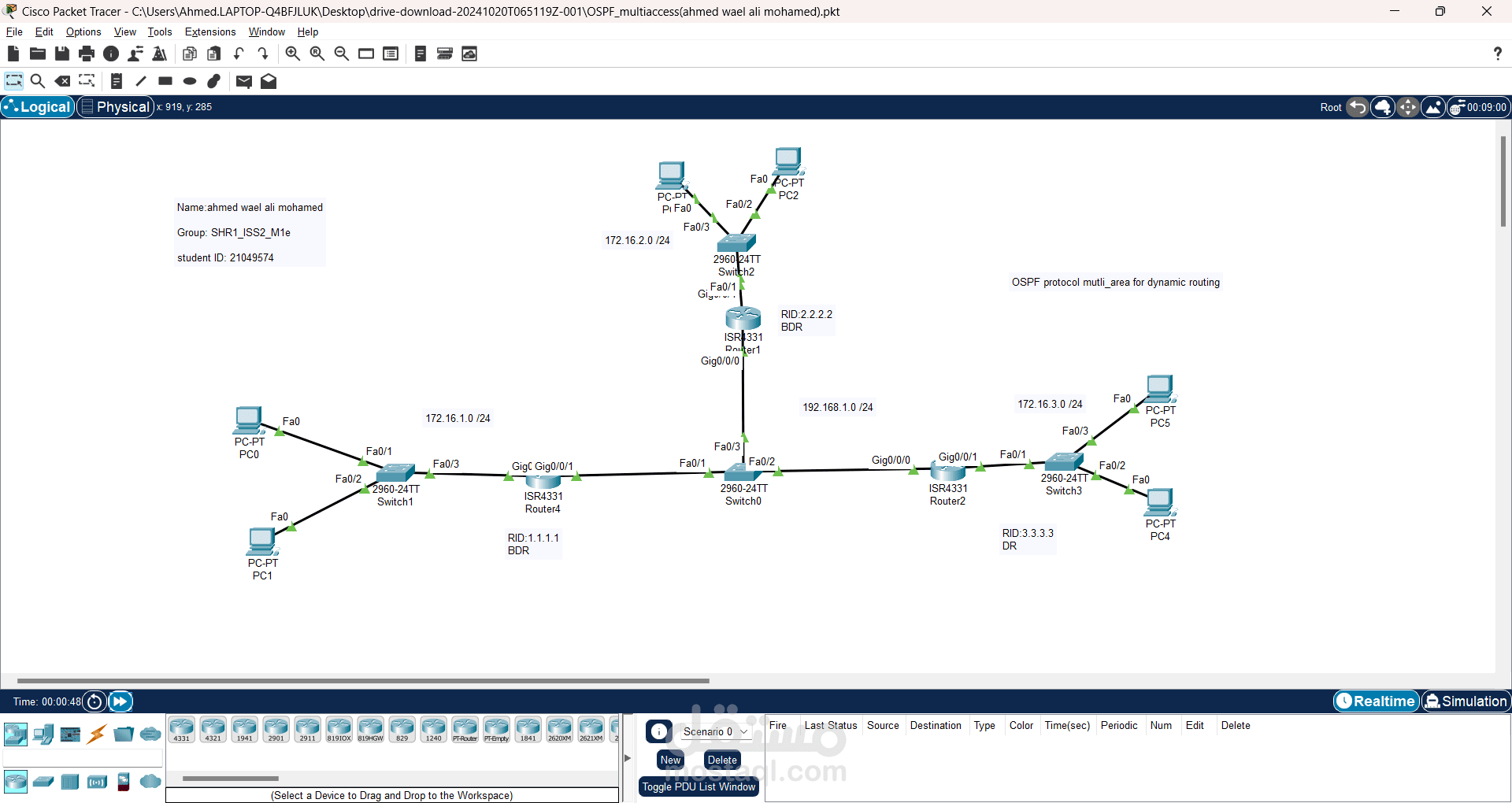Open the Network Information icon

coord(111,54)
